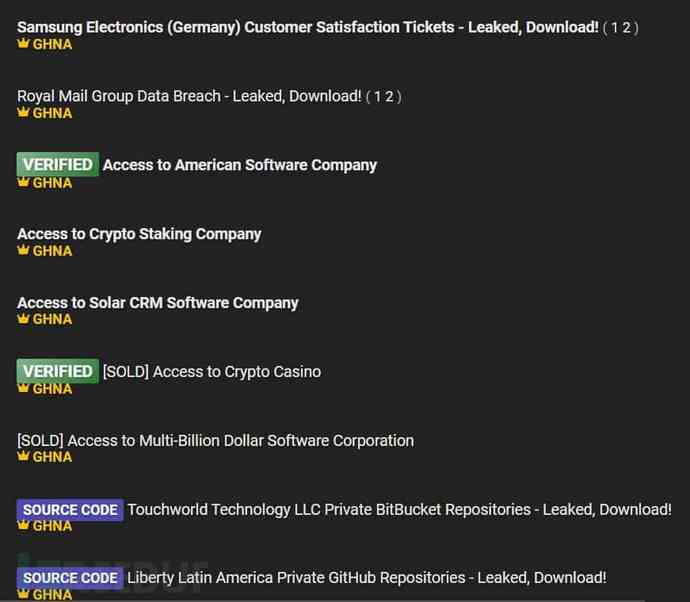Image resolution: width=690 pixels, height=602 pixels.
Task: Open Liberty Latin America GitHub Repositories thread
Action: [366, 578]
